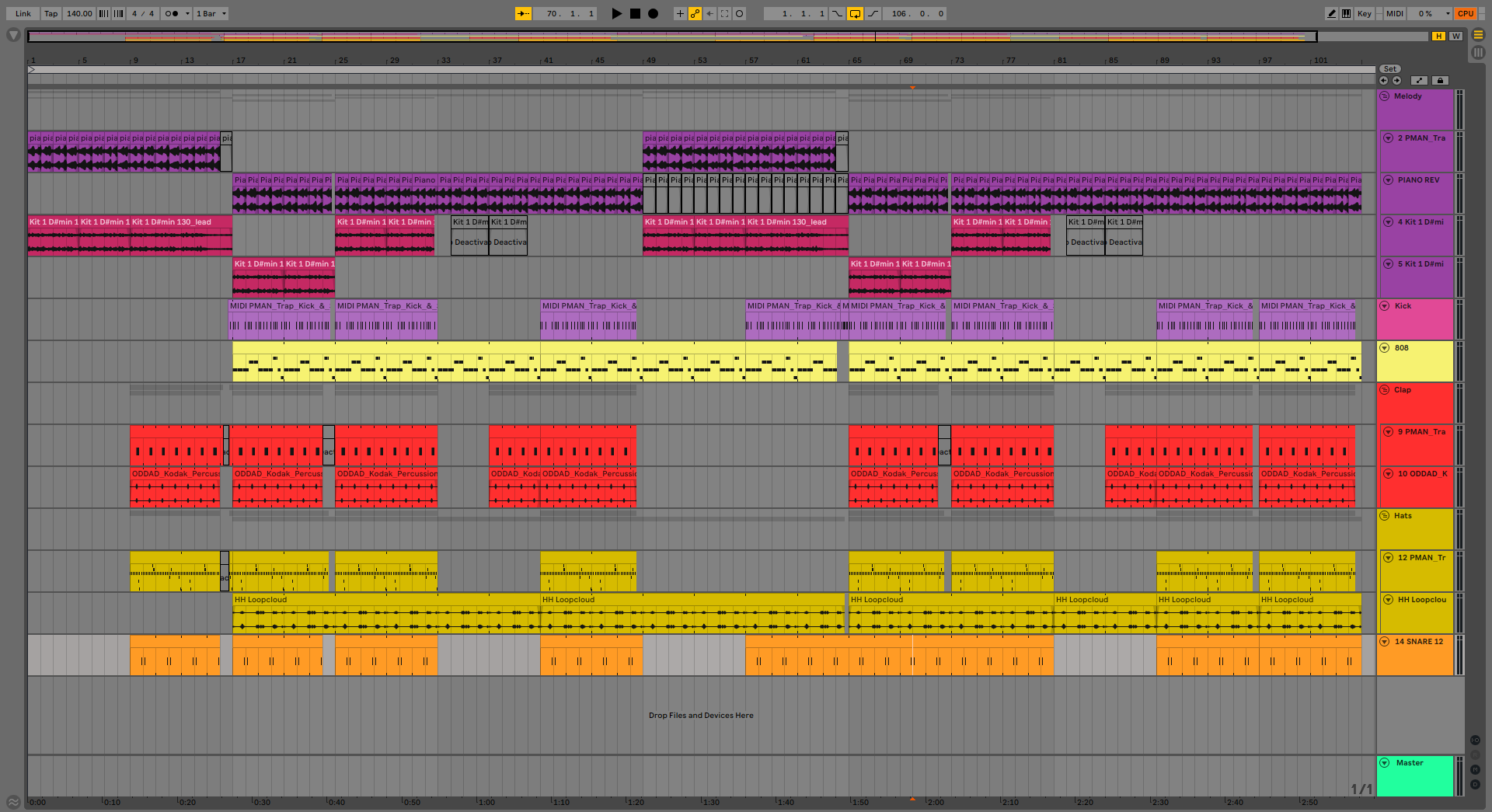The width and height of the screenshot is (1492, 812).
Task: Click the MIDI Arrangement Overdub plus icon
Action: 680,13
